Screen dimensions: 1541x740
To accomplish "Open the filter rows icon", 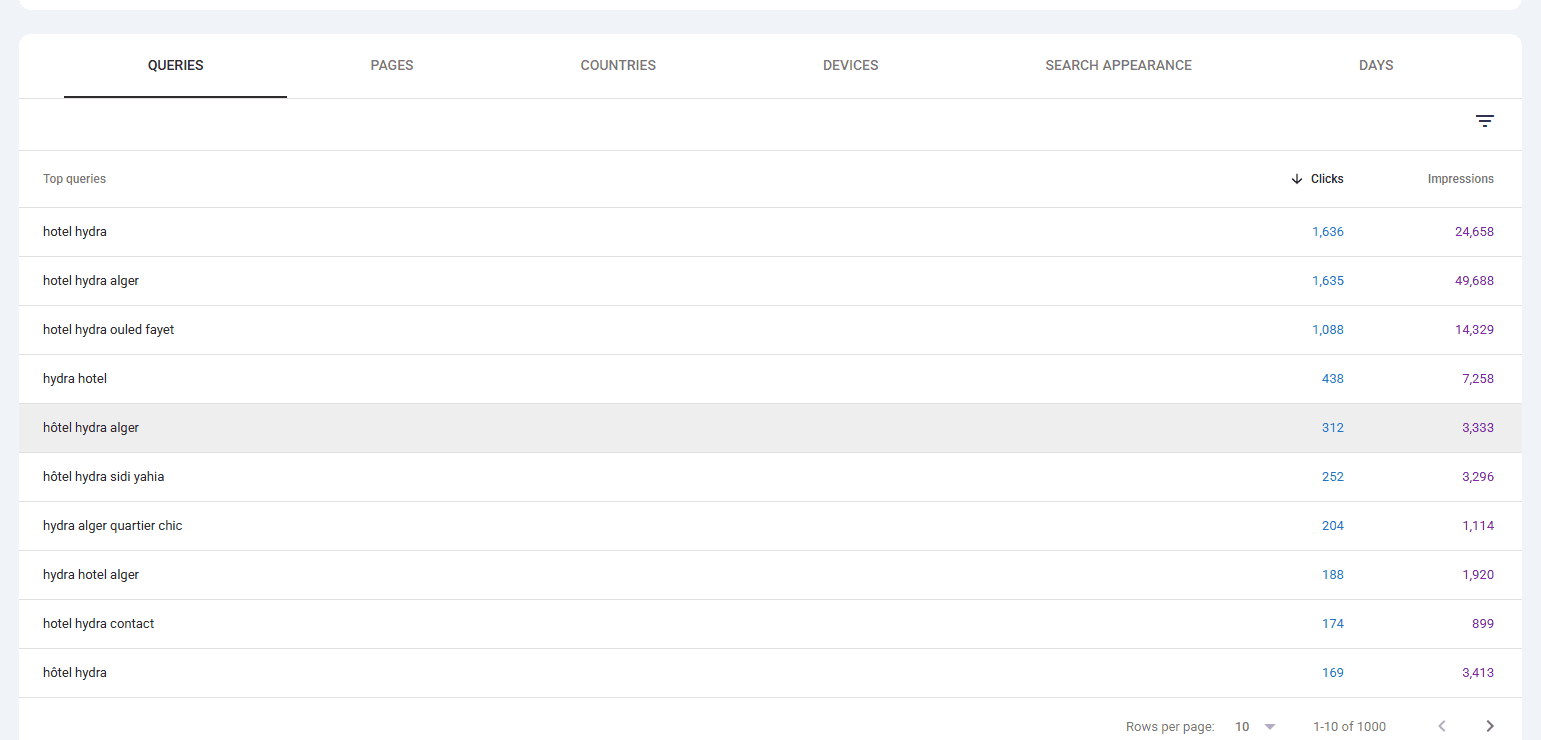I will pos(1485,121).
